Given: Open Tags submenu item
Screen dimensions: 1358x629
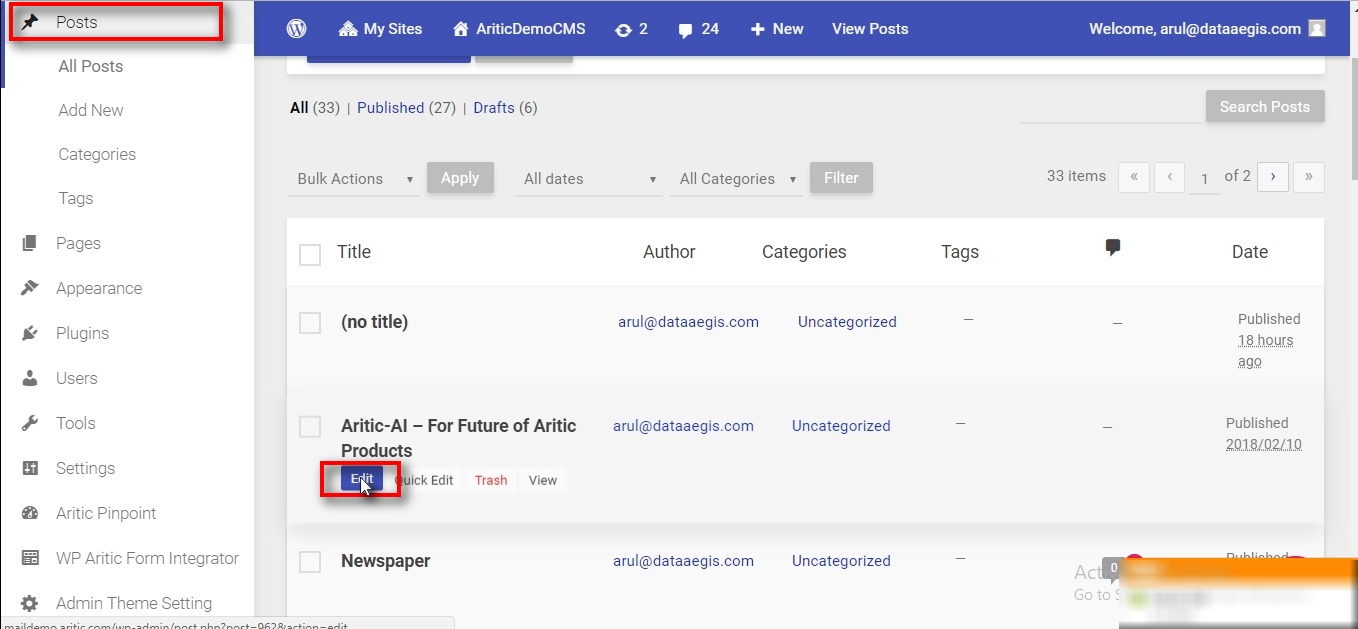Looking at the screenshot, I should click(76, 198).
